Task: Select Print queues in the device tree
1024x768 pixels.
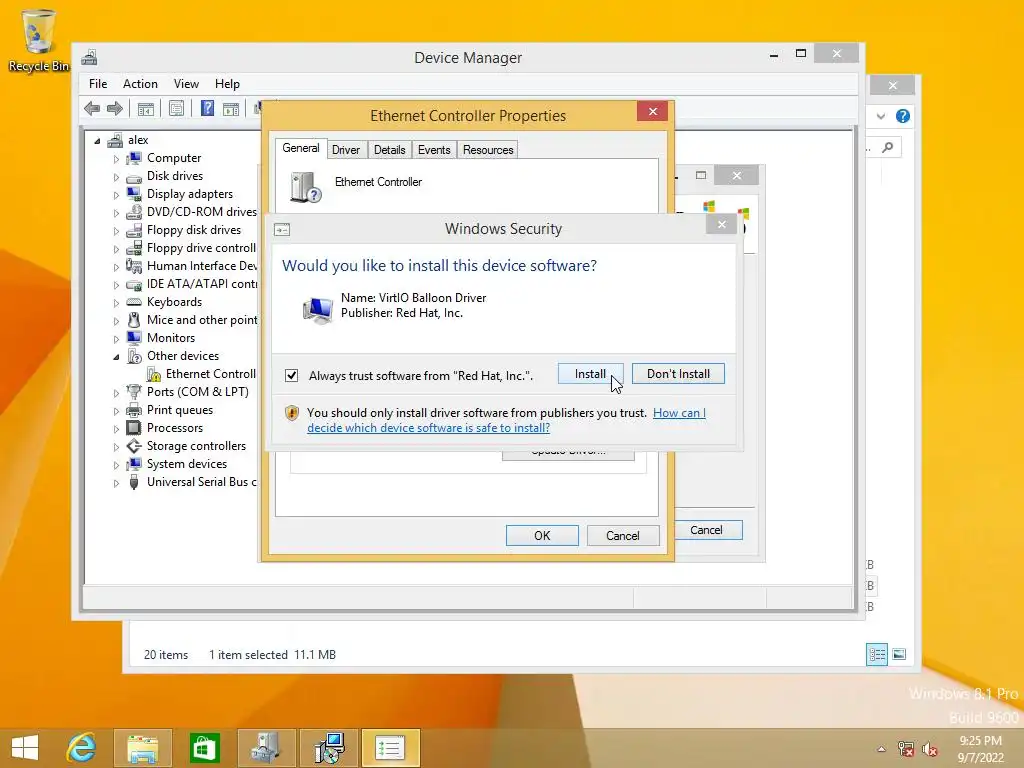Action: pyautogui.click(x=180, y=410)
